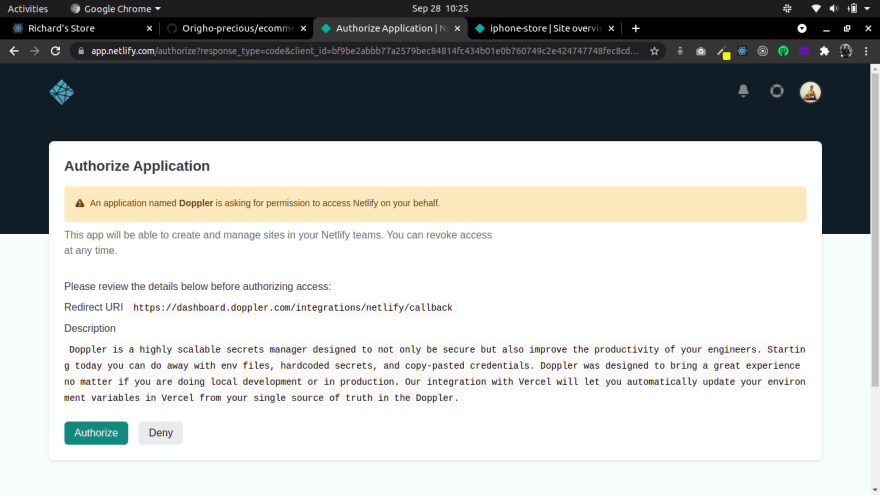The image size is (880, 495).
Task: Close the Authorize Application tab
Action: point(457,28)
